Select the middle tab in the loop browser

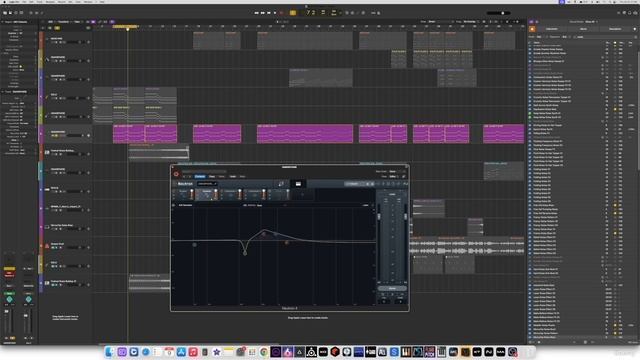(583, 29)
